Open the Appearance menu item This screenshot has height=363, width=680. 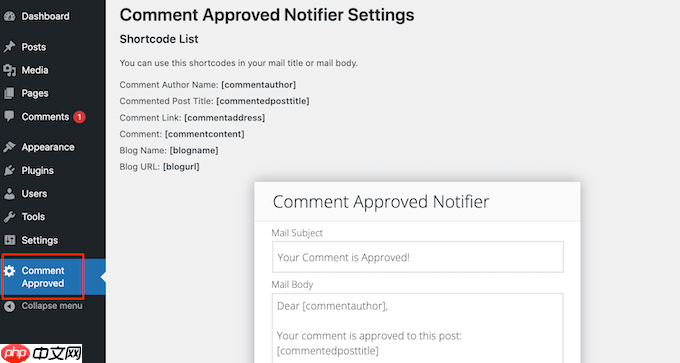click(x=48, y=147)
